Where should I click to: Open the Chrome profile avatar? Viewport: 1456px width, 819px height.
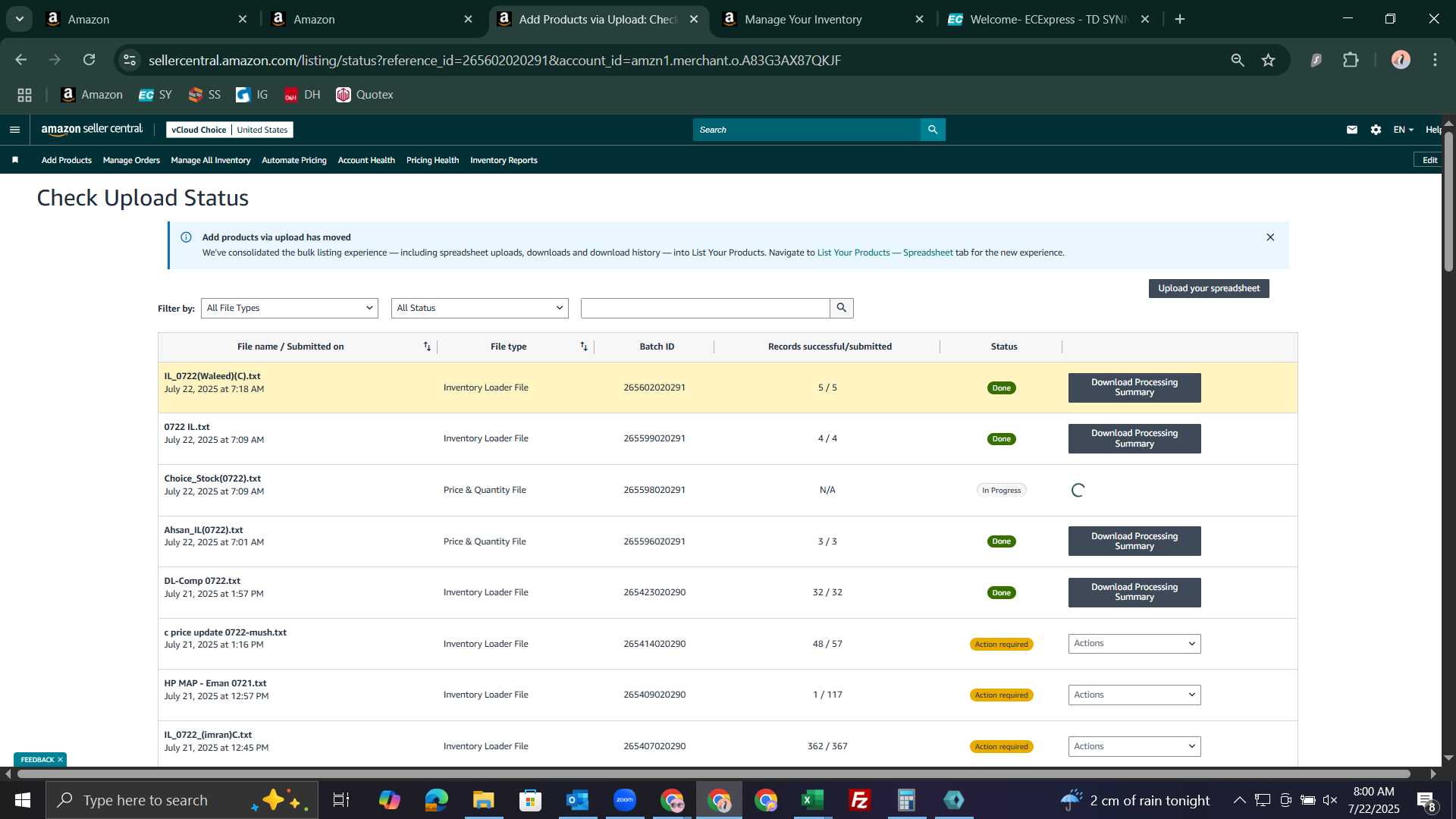coord(1401,60)
